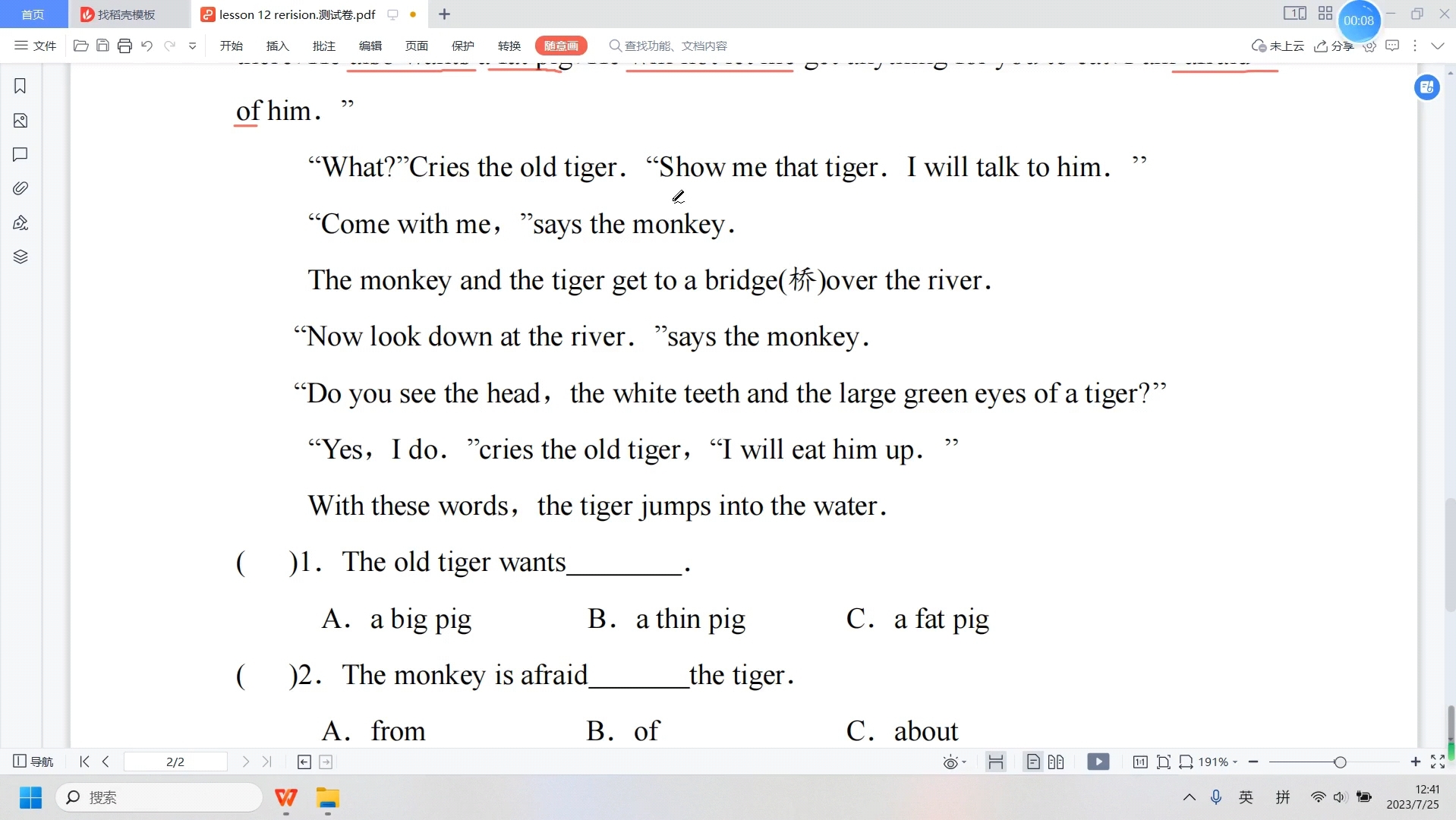Go to the previous page

pos(106,762)
